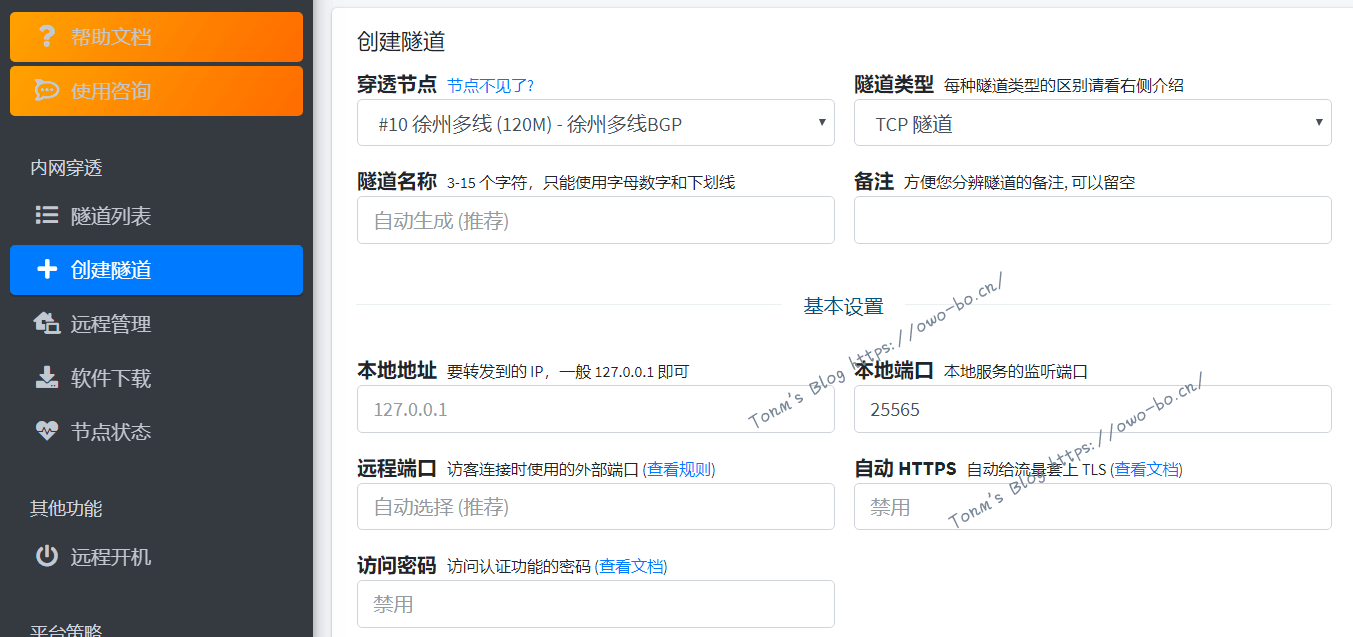The height and width of the screenshot is (637, 1353).
Task: Click the chat bubble consultation icon
Action: coord(46,91)
